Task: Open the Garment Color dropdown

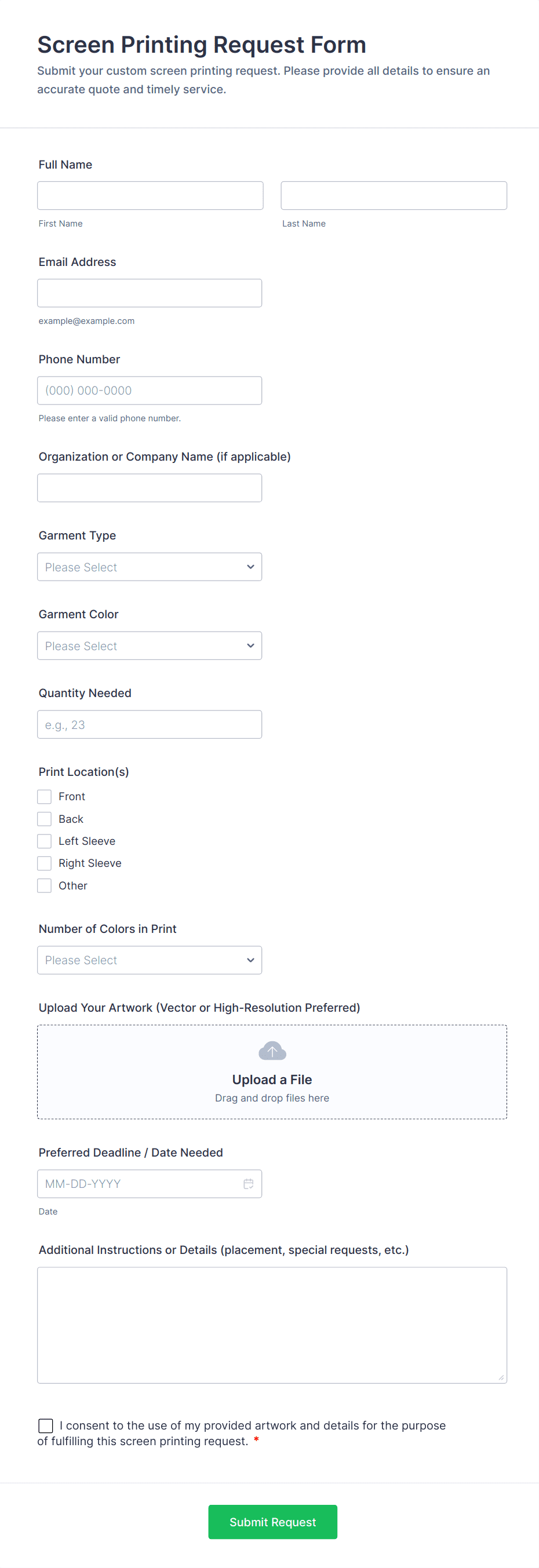Action: click(149, 645)
